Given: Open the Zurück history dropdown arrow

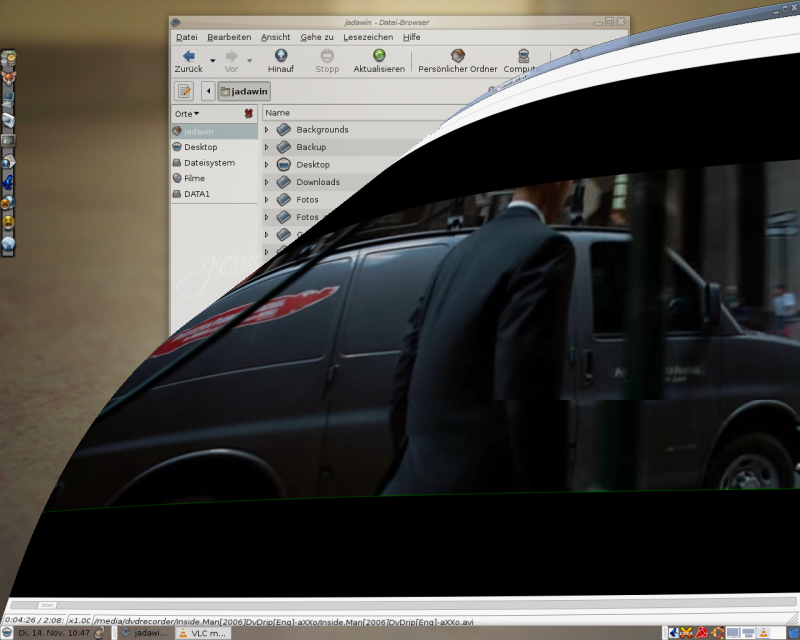Looking at the screenshot, I should coord(213,60).
